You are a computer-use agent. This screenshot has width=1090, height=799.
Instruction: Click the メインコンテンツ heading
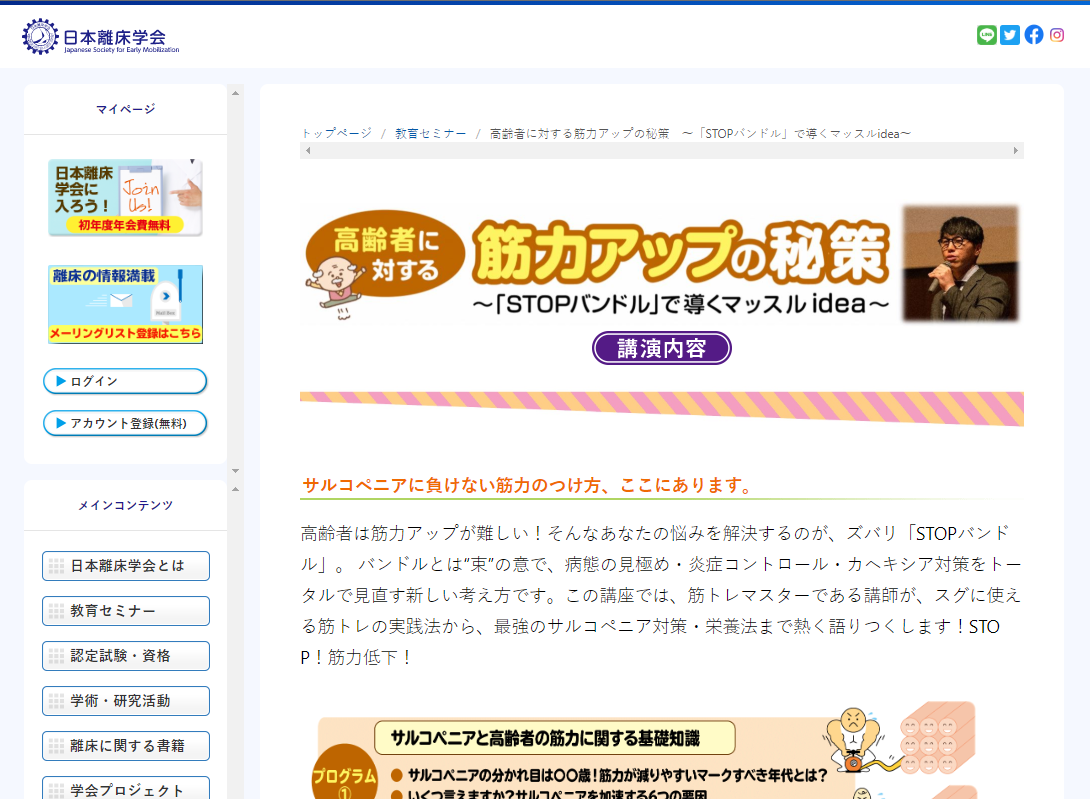click(x=126, y=506)
